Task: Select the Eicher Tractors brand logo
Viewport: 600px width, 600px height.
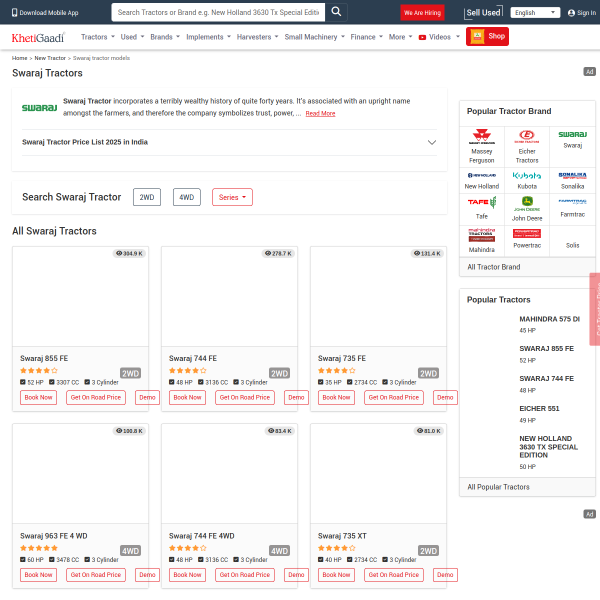Action: click(x=527, y=136)
